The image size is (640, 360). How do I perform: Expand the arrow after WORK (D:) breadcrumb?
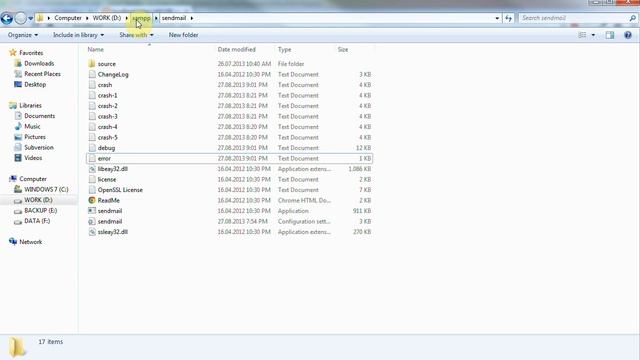pyautogui.click(x=127, y=18)
